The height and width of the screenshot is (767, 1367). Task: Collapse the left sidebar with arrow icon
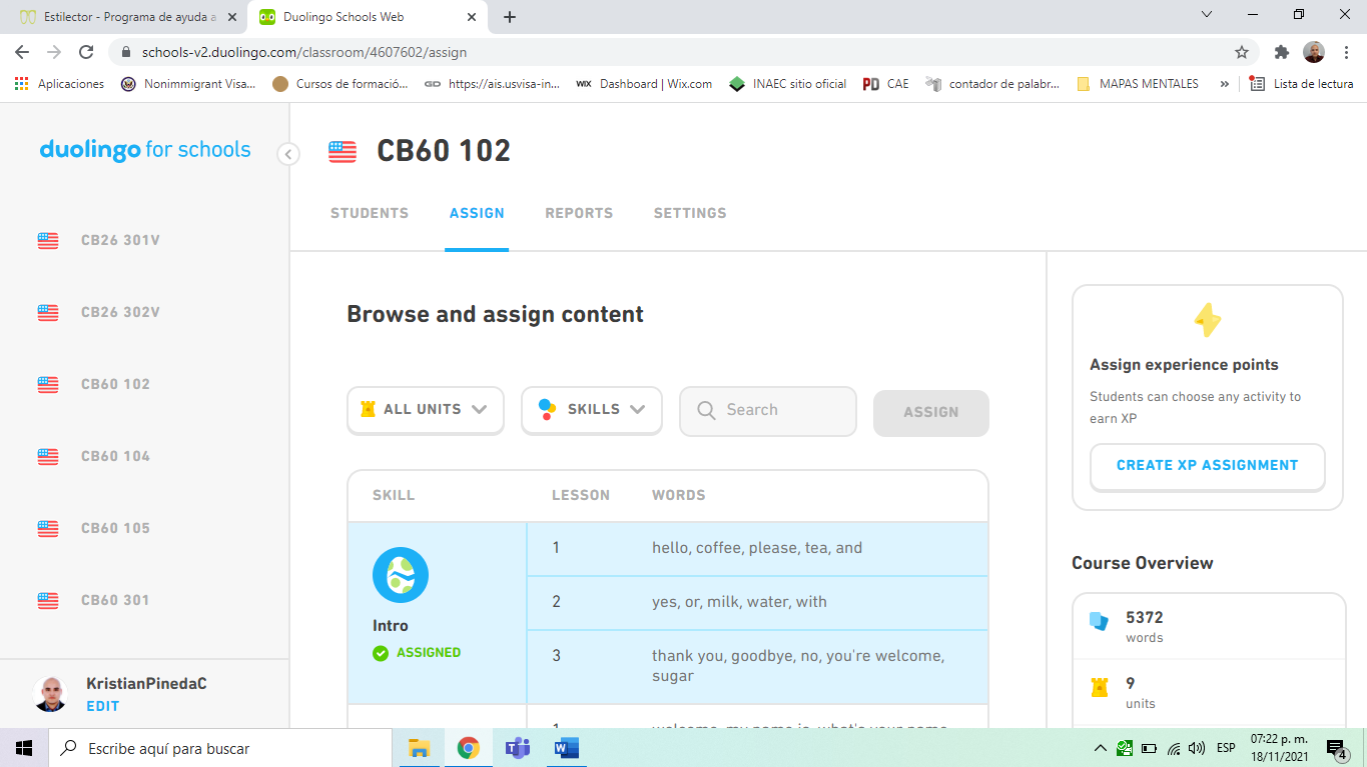(288, 154)
